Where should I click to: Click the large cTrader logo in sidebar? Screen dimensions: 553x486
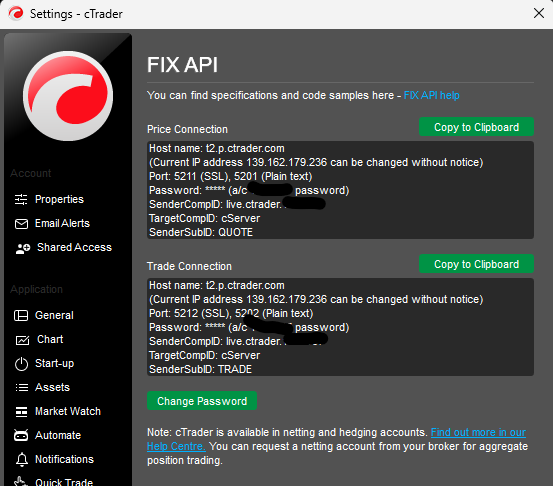click(x=68, y=96)
